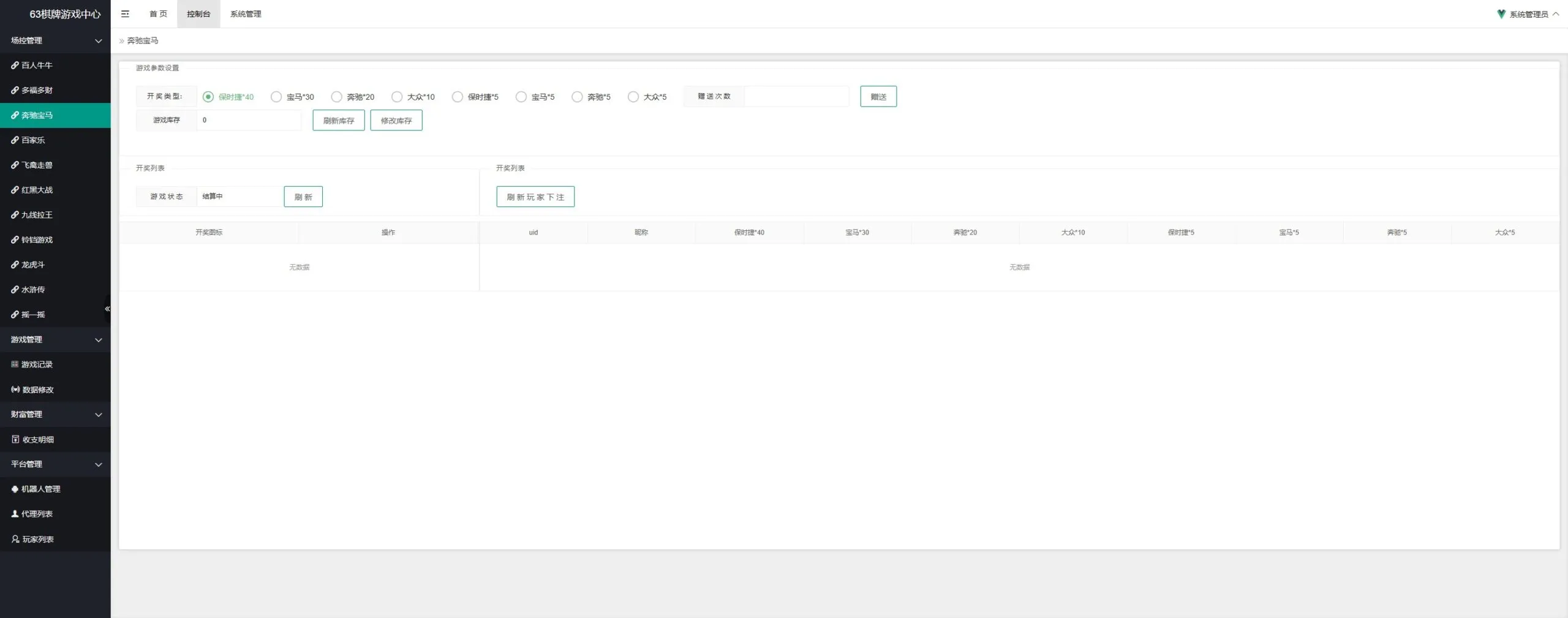Viewport: 1568px width, 618px height.
Task: Click the broadcast icon beside 数据修改
Action: pyautogui.click(x=15, y=390)
